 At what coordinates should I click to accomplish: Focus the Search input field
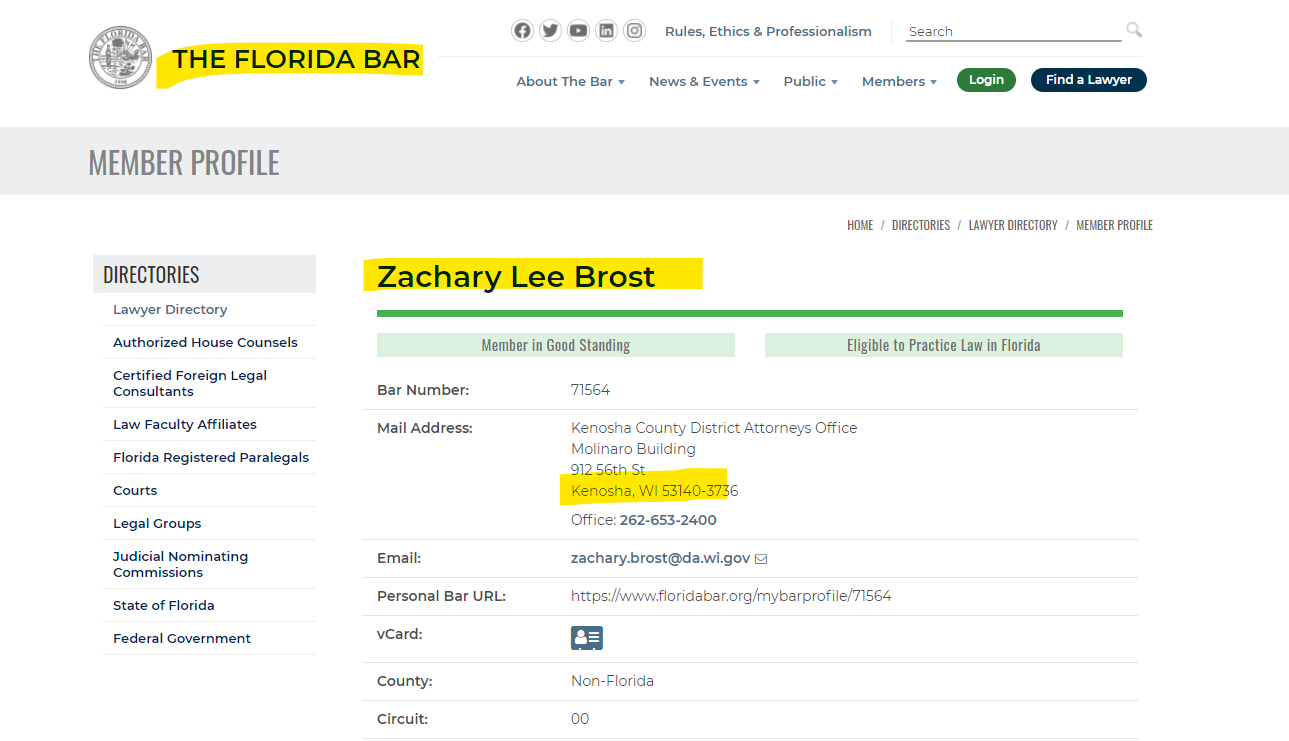point(1014,31)
